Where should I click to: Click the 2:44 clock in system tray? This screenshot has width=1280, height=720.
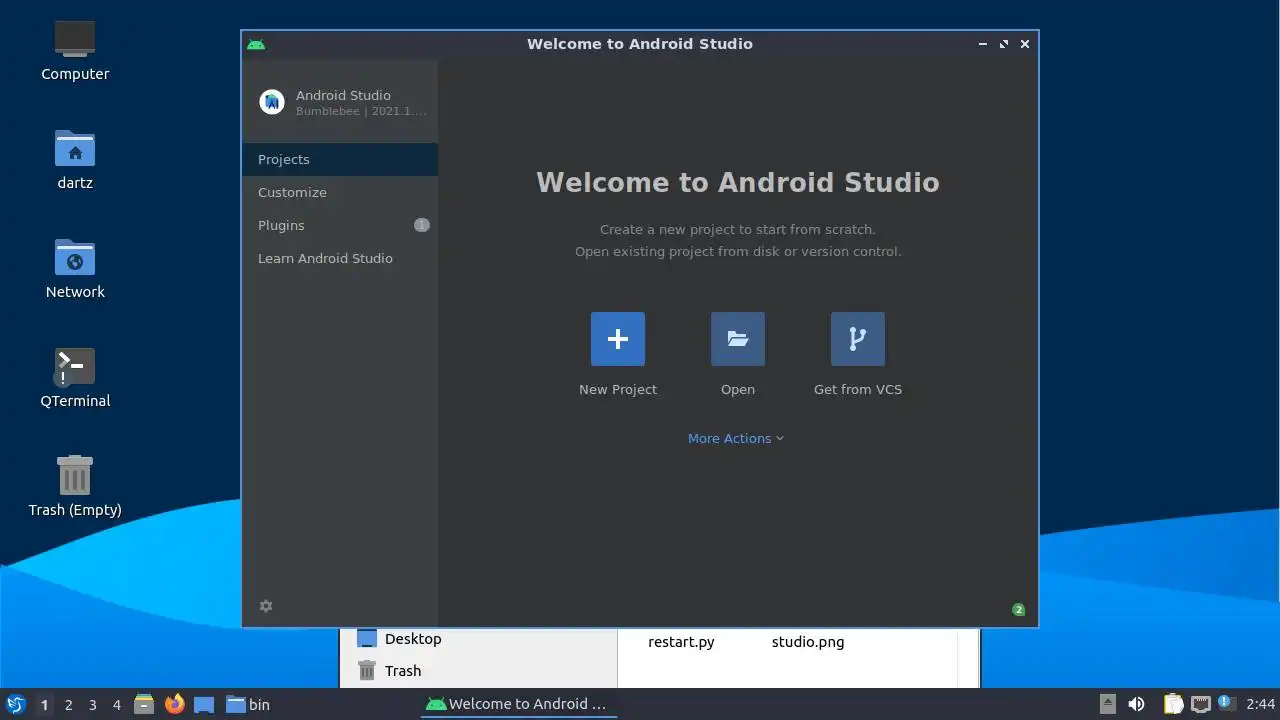coord(1260,704)
